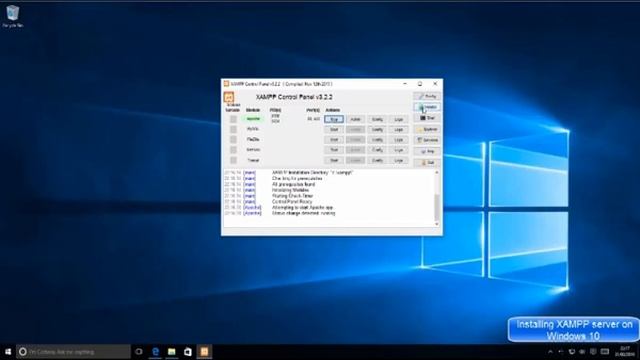This screenshot has width=640, height=360.
Task: Click the Apache port numbers text
Action: point(313,119)
